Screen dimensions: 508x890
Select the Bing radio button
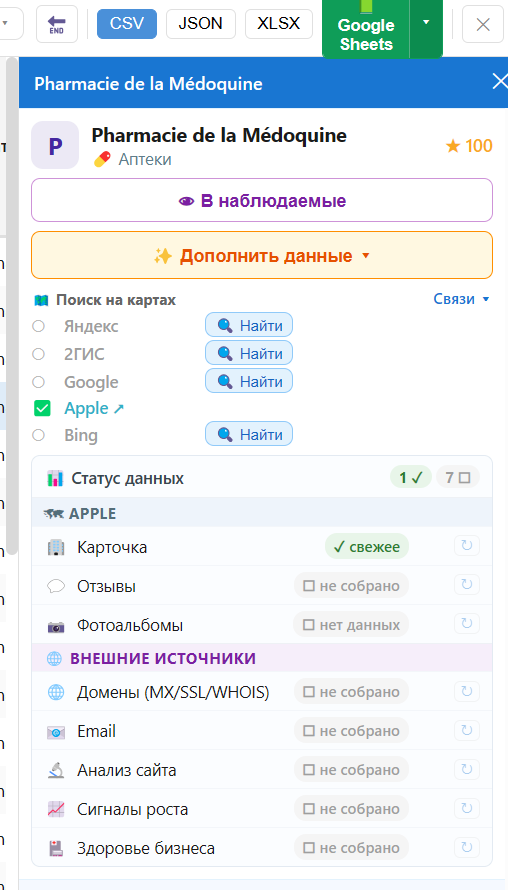tap(38, 435)
